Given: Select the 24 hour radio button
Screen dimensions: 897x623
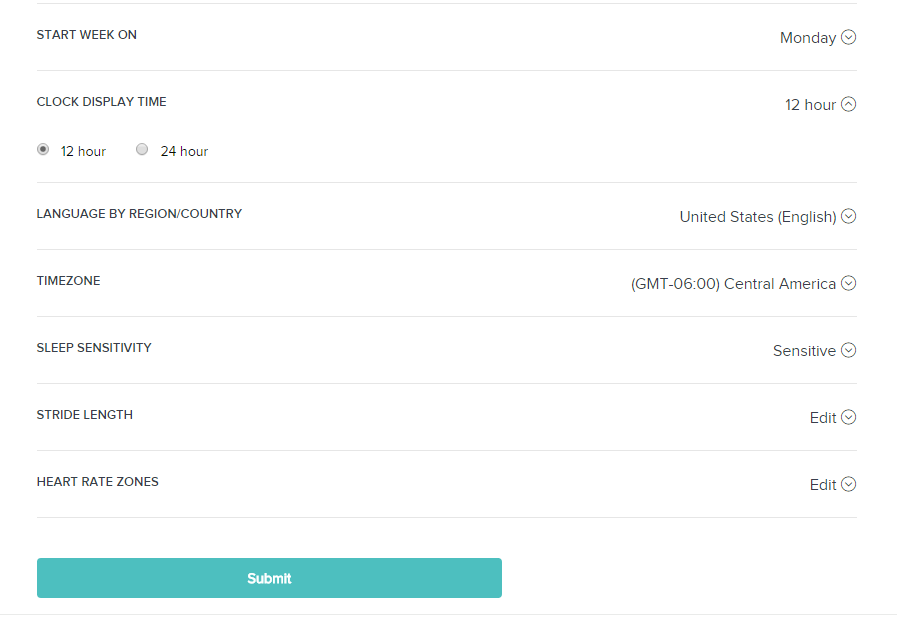Looking at the screenshot, I should [x=142, y=149].
